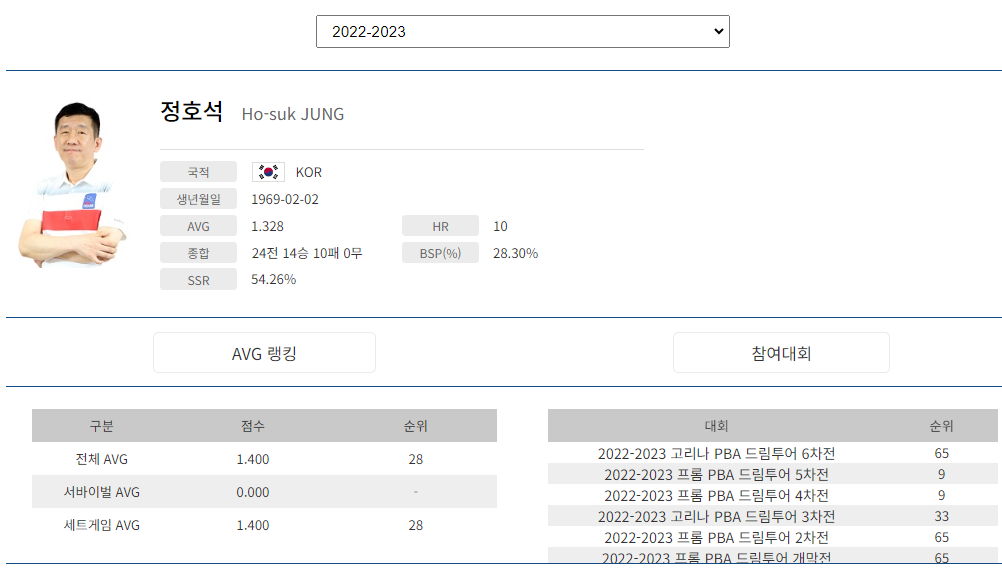Click the 종합 label
This screenshot has height=571, width=1002.
coord(198,253)
